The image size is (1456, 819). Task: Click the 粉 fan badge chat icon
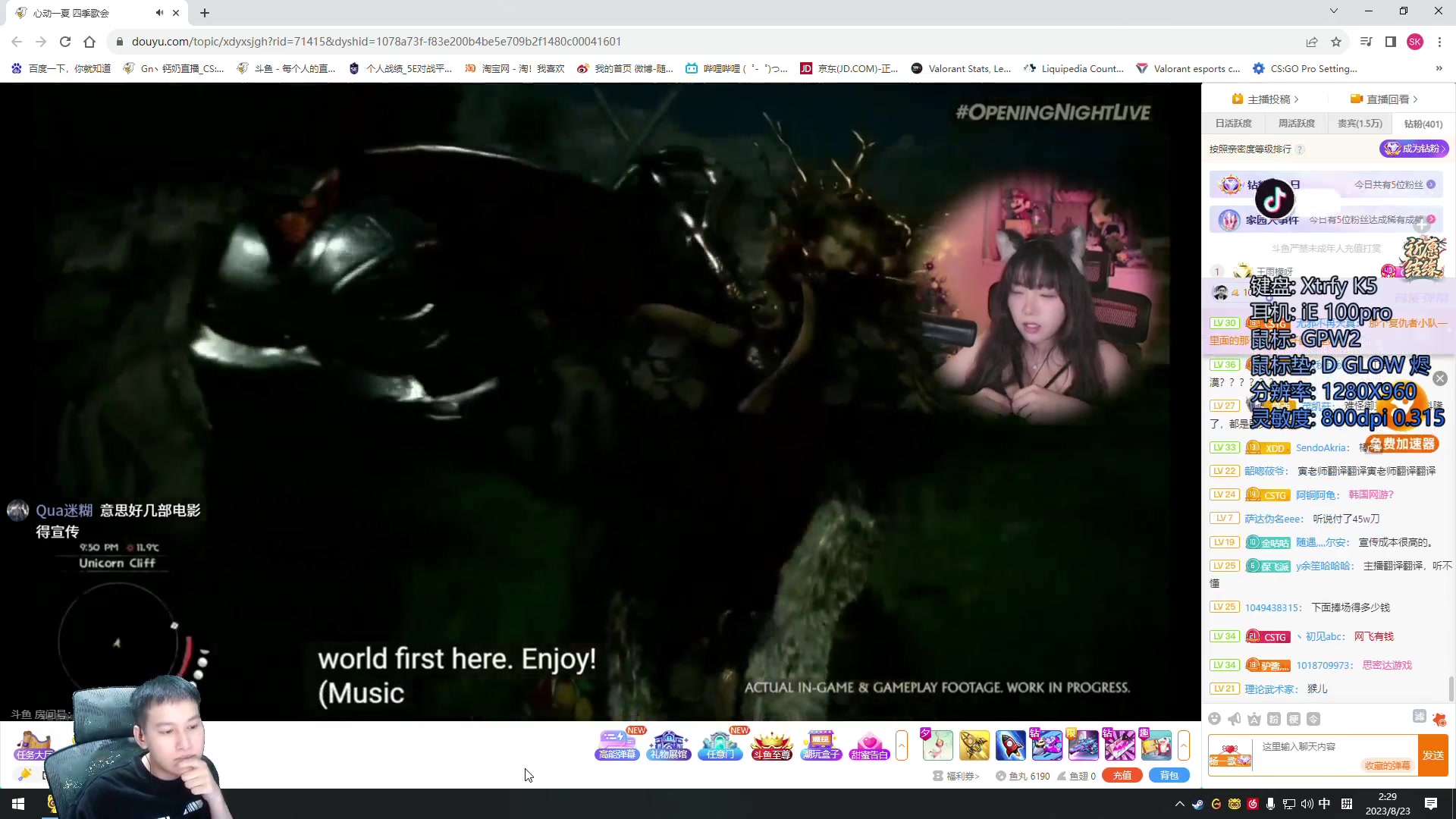pos(1274,719)
